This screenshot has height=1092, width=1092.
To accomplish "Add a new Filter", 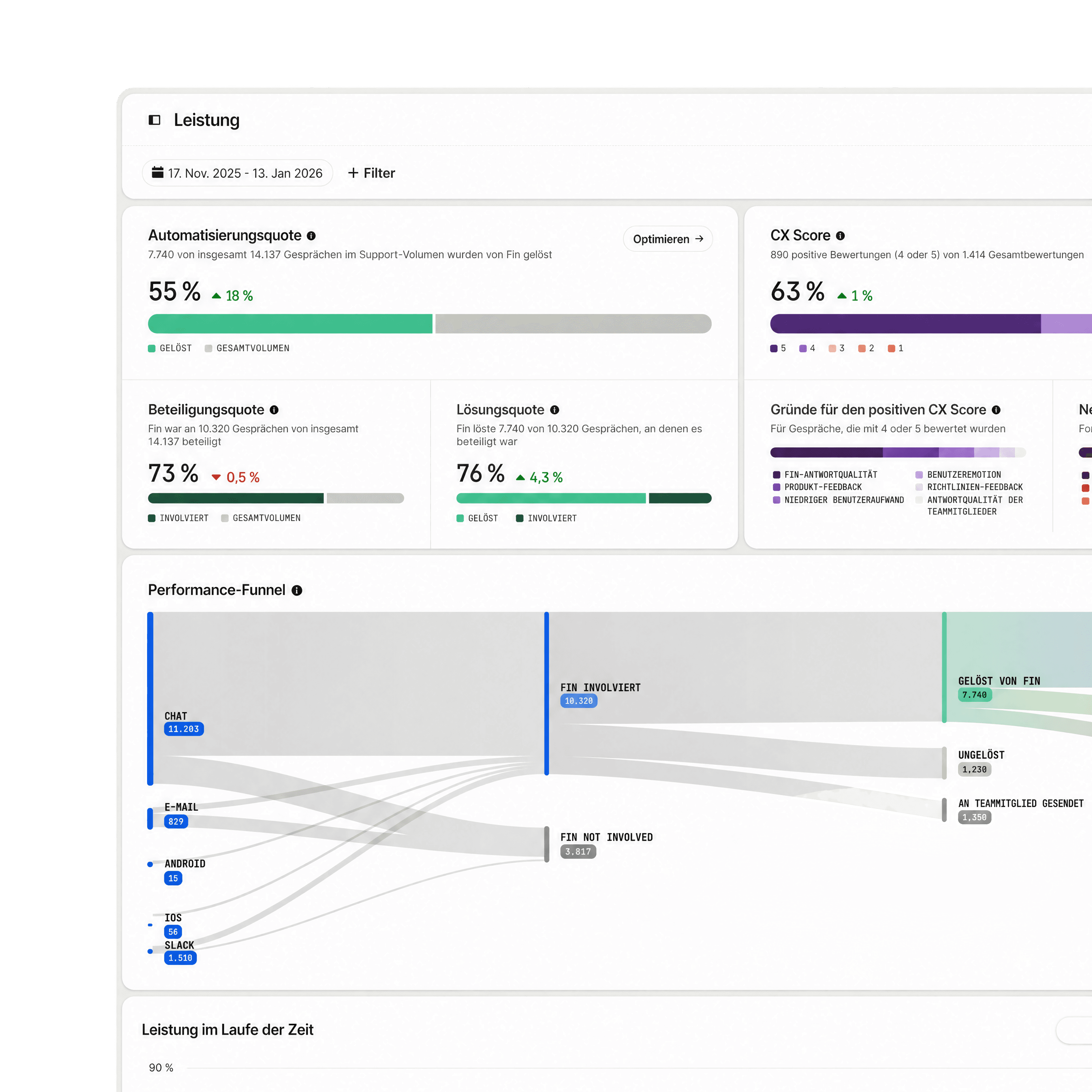I will coord(371,173).
